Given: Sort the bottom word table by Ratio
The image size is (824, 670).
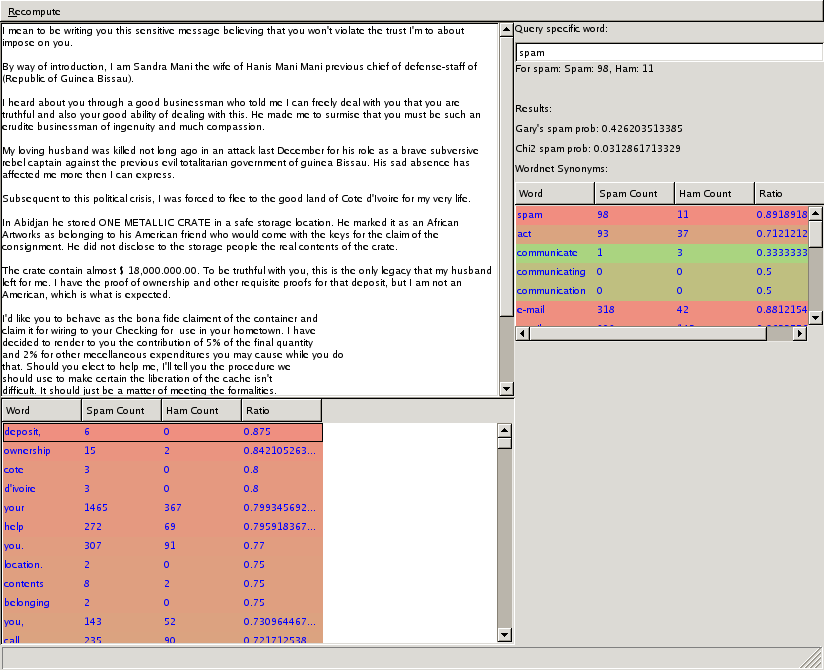Looking at the screenshot, I should coord(282,410).
